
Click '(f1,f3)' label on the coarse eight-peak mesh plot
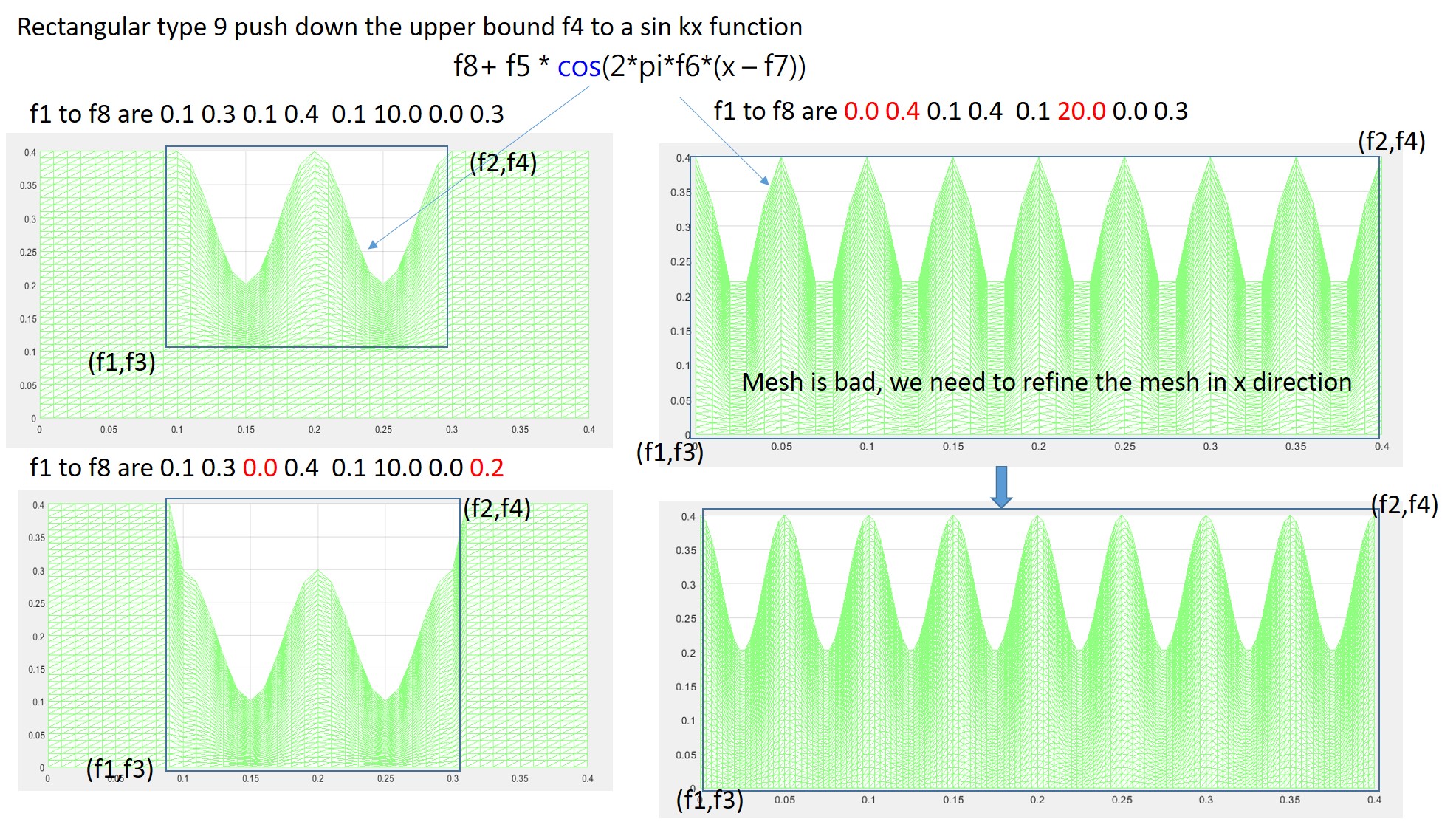pos(670,451)
